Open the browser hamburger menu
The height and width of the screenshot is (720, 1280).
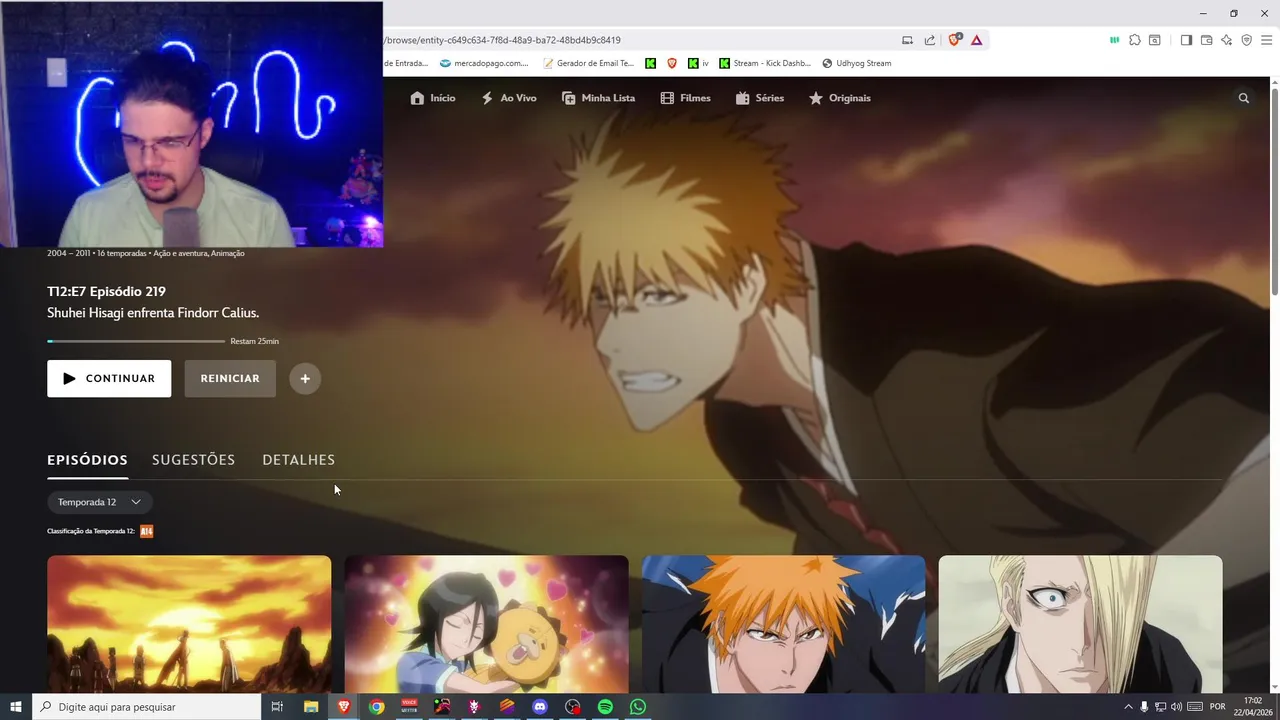click(x=1266, y=40)
